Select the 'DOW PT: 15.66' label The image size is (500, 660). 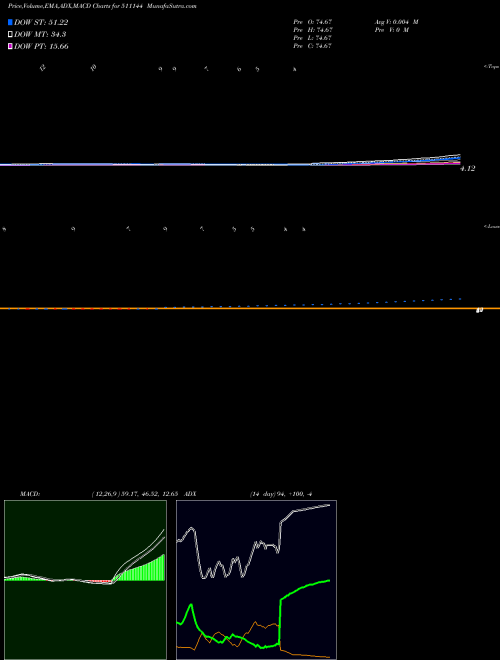tap(41, 46)
